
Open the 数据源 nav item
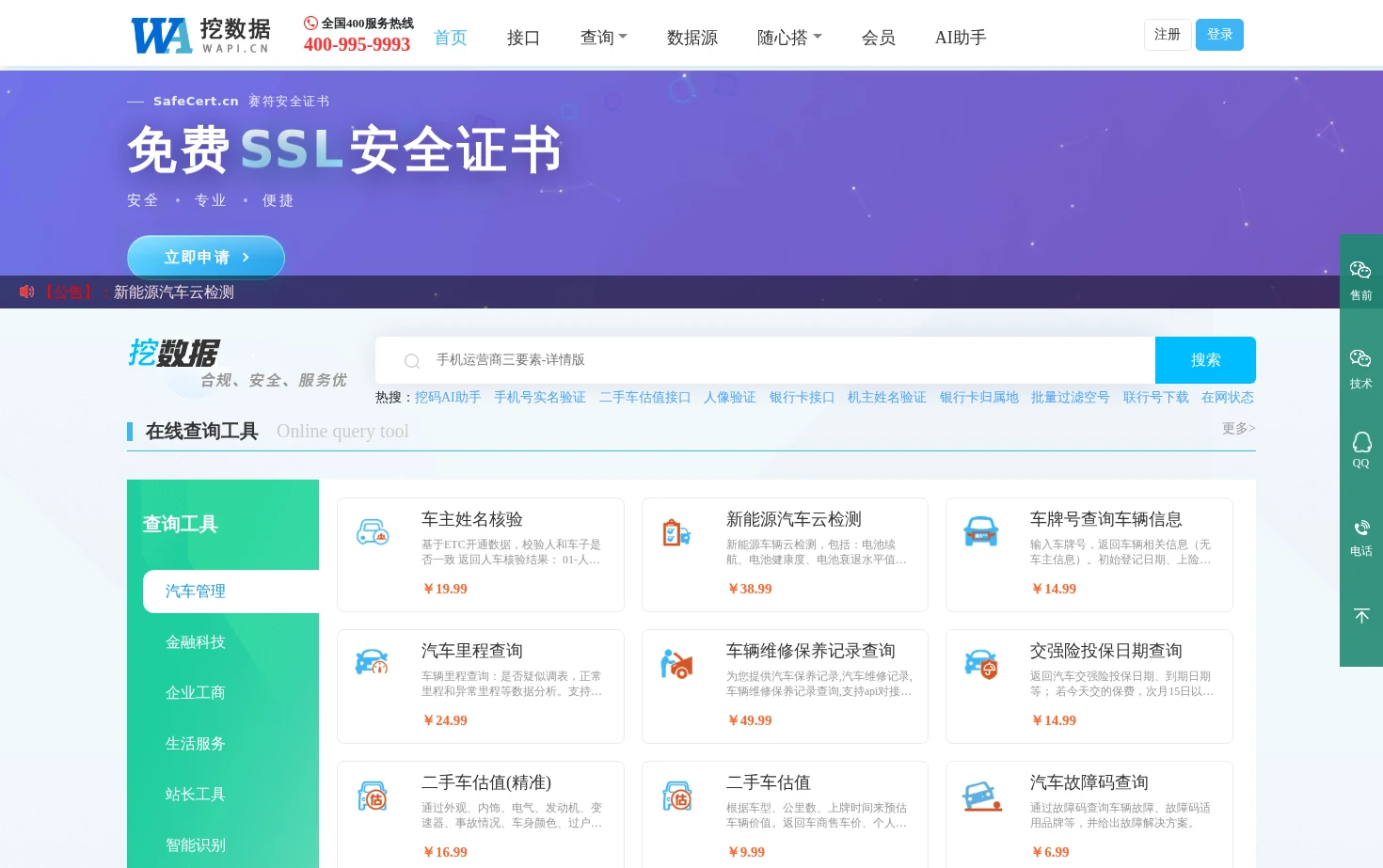pos(692,38)
